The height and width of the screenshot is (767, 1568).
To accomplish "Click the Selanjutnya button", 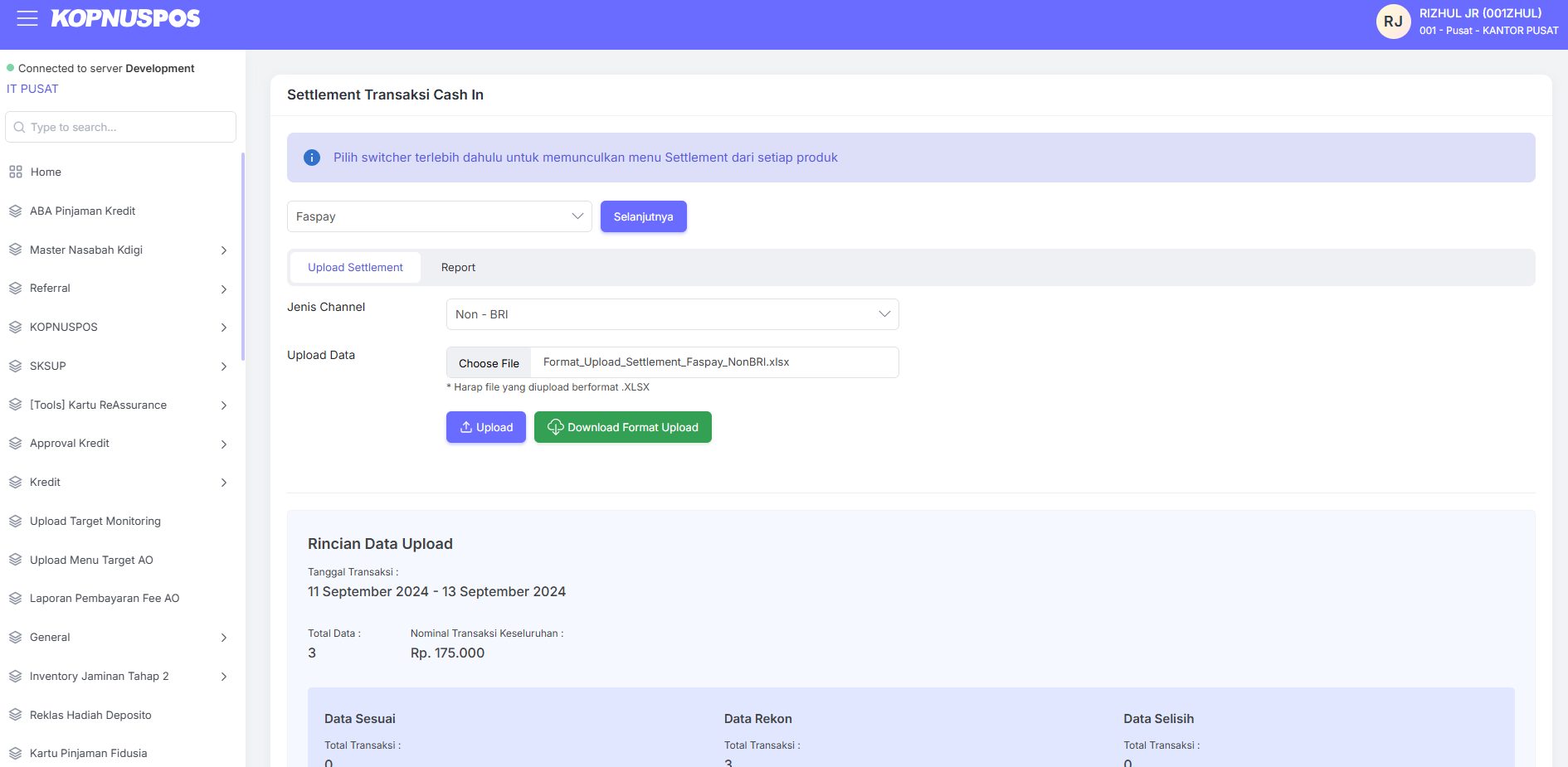I will point(643,216).
